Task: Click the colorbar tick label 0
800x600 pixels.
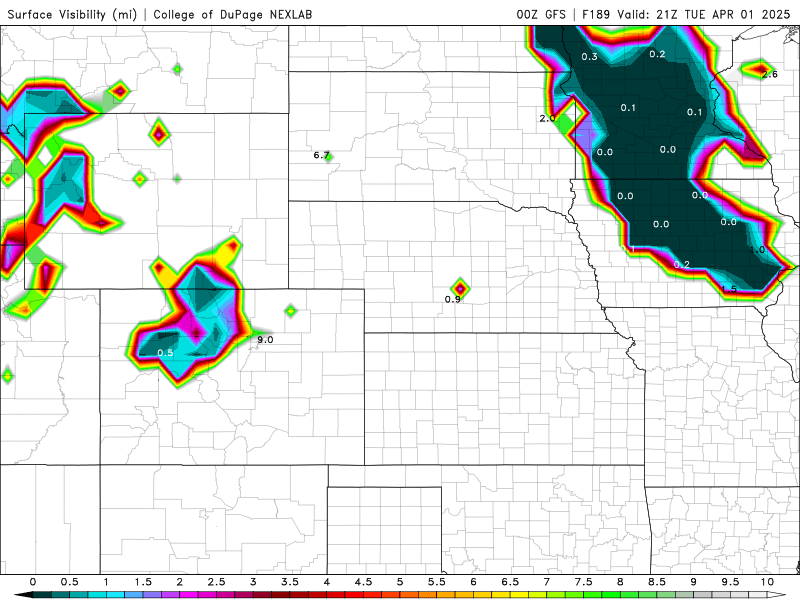Action: pos(33,582)
